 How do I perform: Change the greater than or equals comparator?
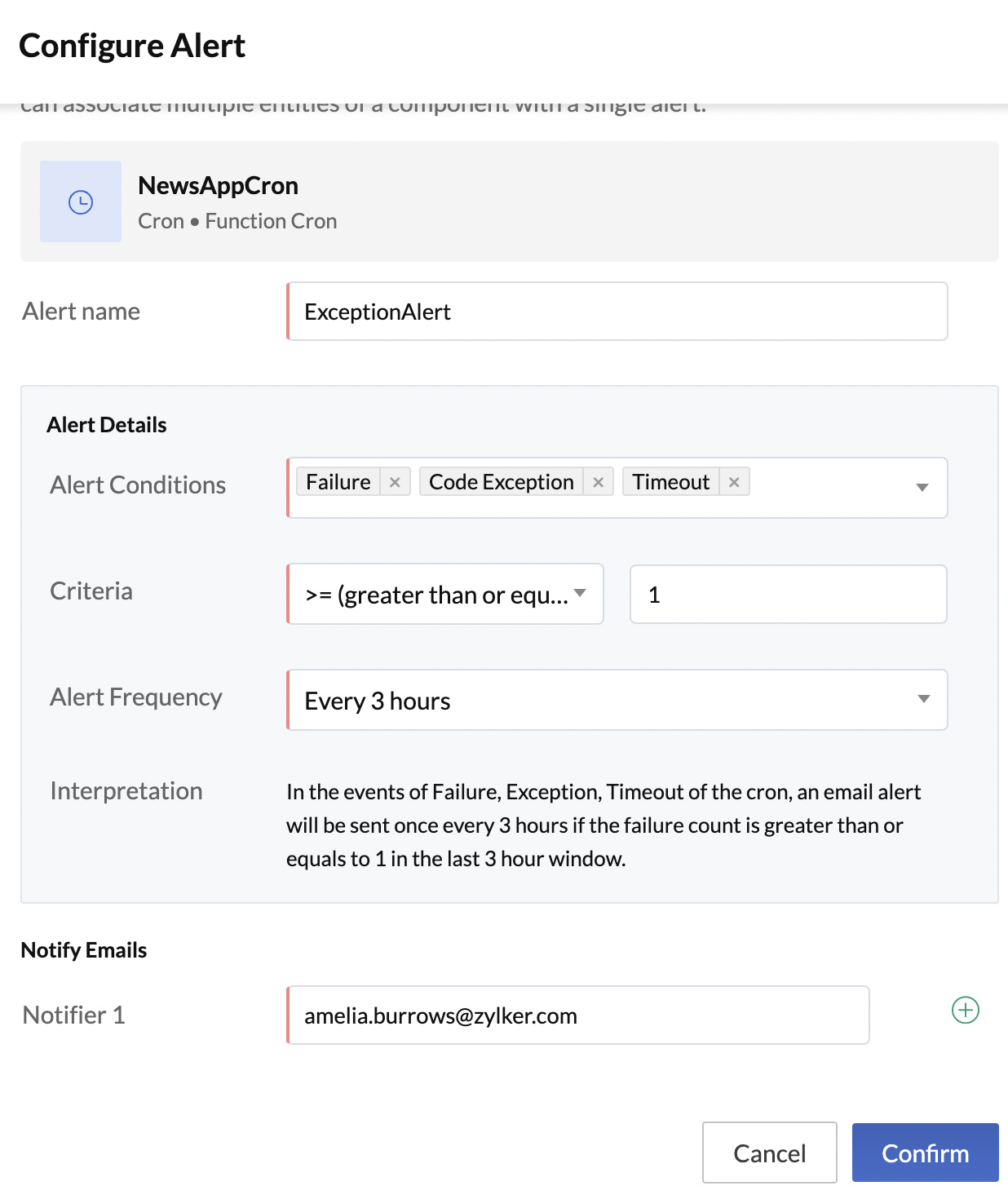444,594
